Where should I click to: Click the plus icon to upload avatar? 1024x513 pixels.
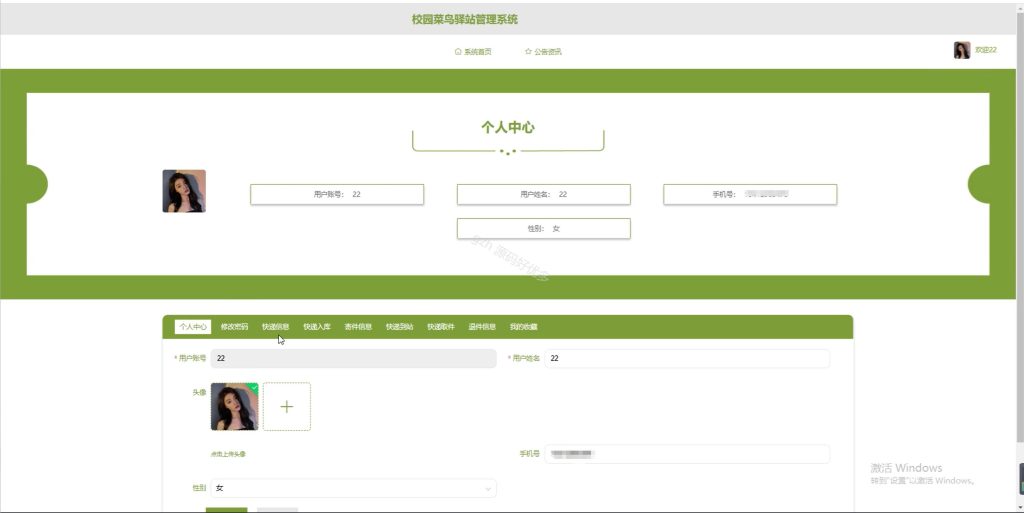(x=287, y=407)
